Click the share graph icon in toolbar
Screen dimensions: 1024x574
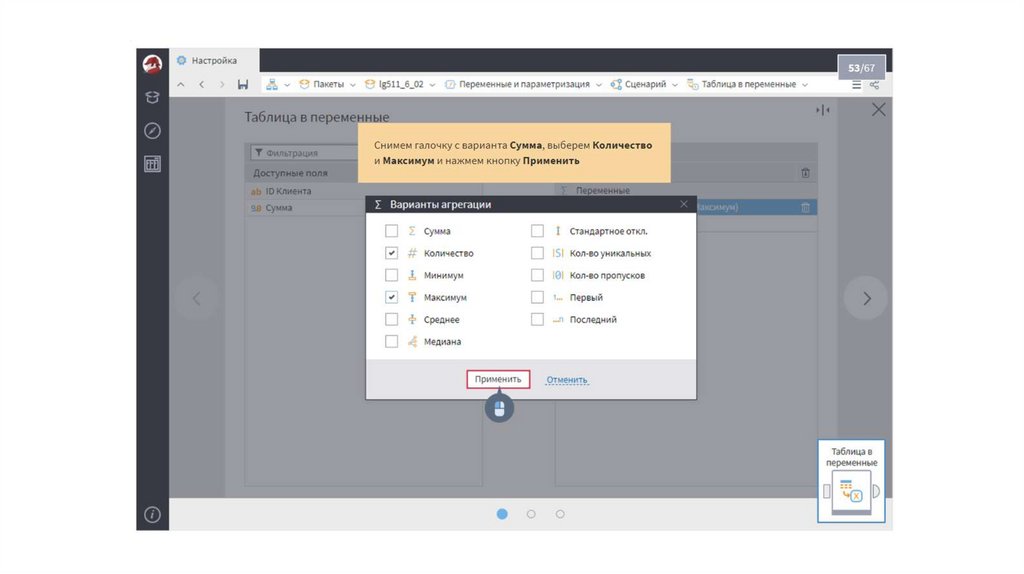[874, 85]
